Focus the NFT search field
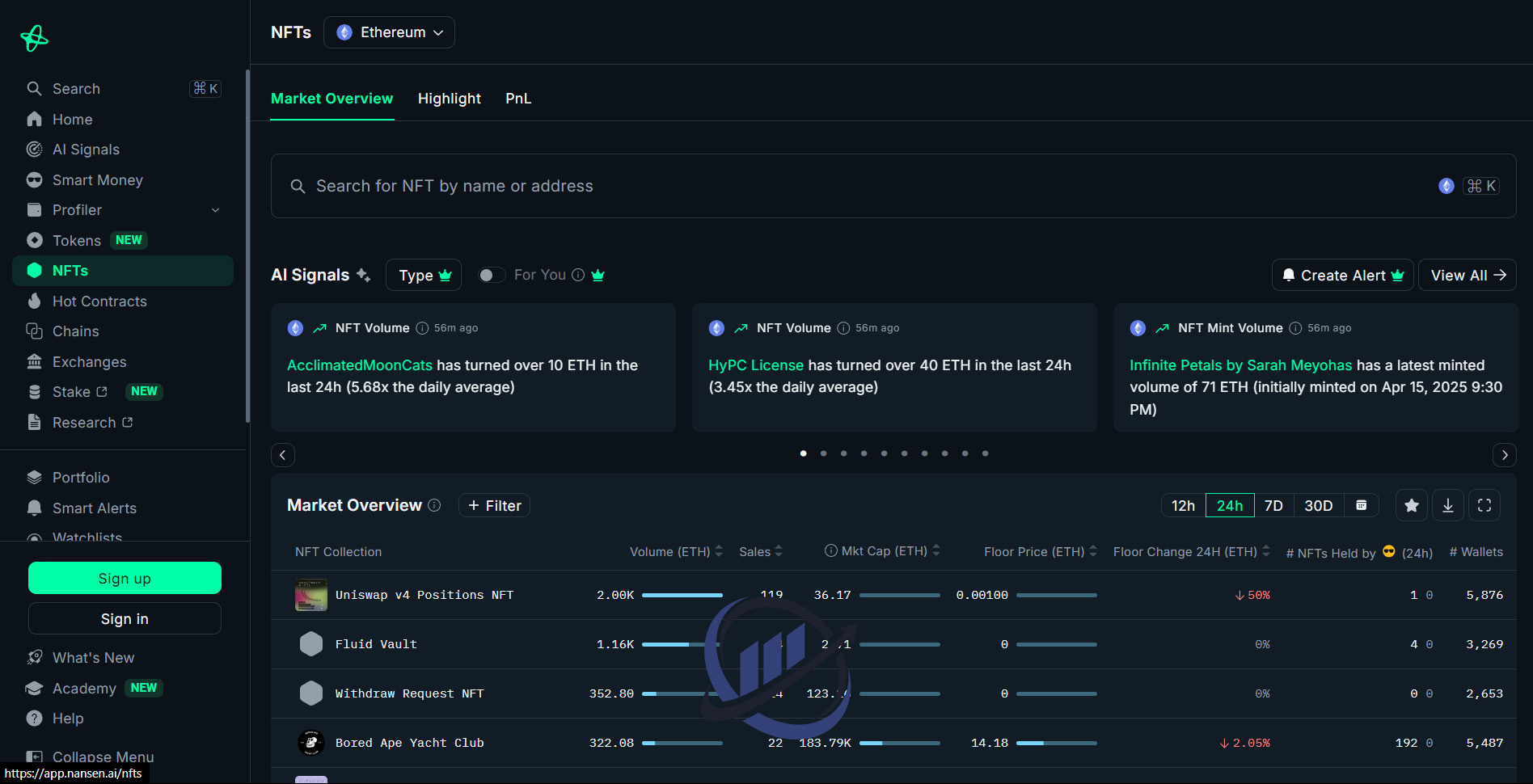The height and width of the screenshot is (784, 1533). (x=893, y=186)
